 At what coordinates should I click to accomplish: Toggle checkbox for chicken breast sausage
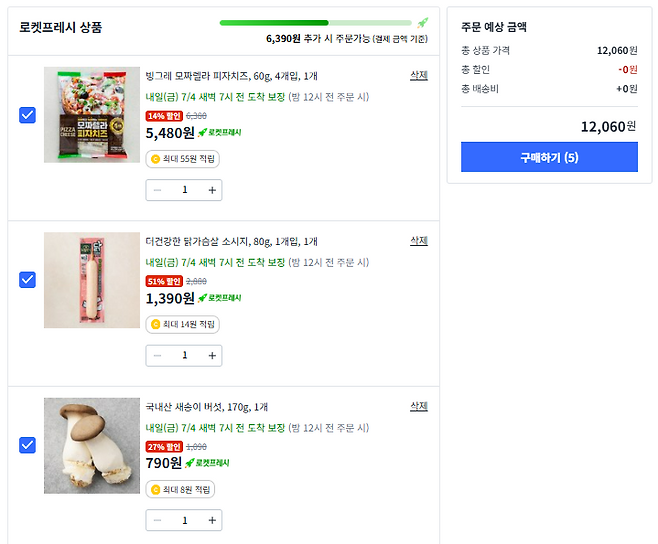pos(28,280)
